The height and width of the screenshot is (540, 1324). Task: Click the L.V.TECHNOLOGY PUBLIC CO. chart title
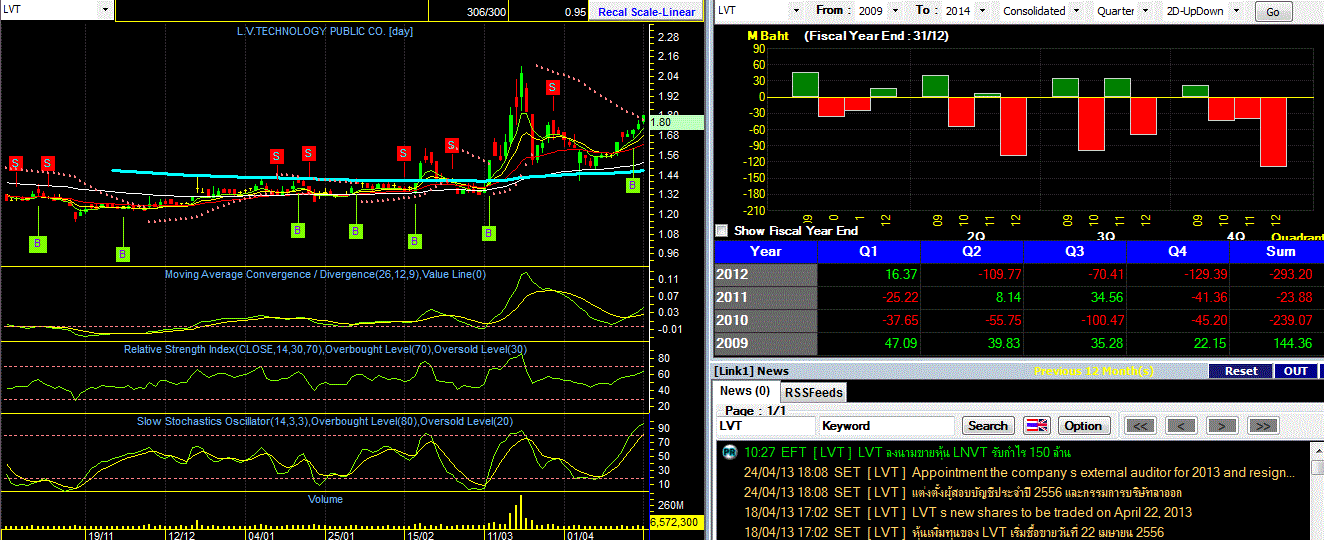click(x=324, y=31)
